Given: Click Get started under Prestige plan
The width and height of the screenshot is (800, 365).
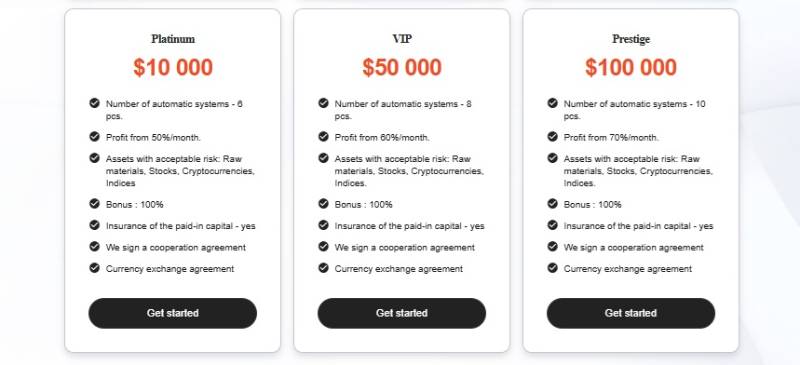Looking at the screenshot, I should pos(631,313).
